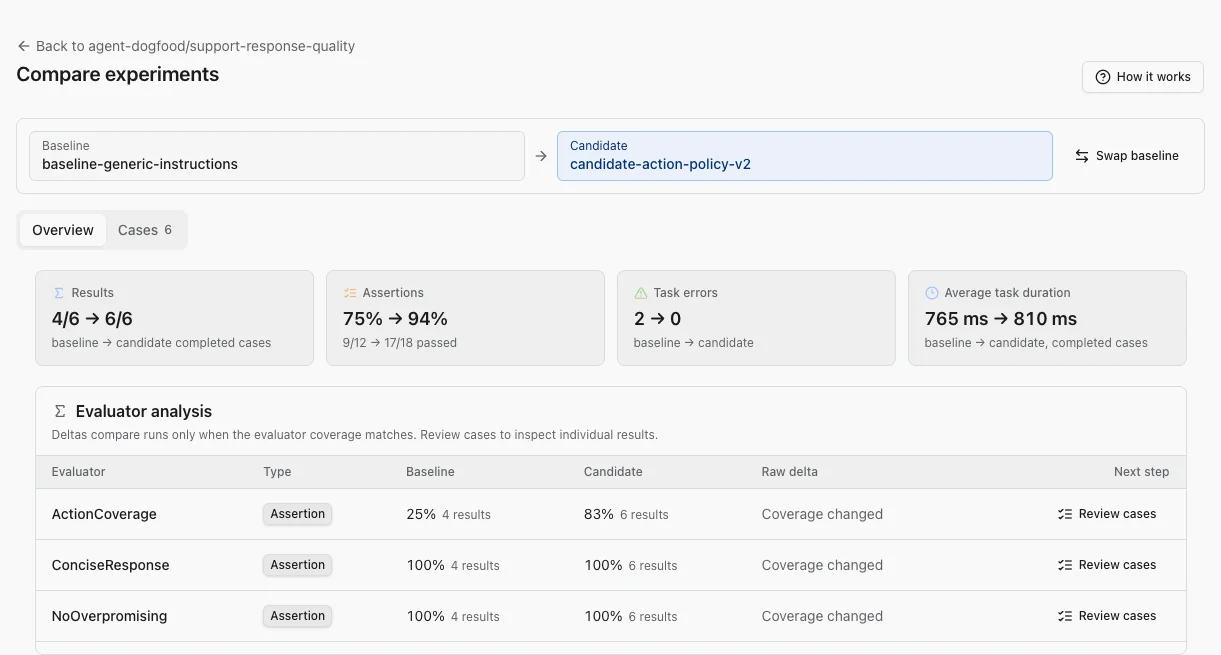Click the Baseline column header
Viewport: 1221px width, 655px height.
pos(430,472)
